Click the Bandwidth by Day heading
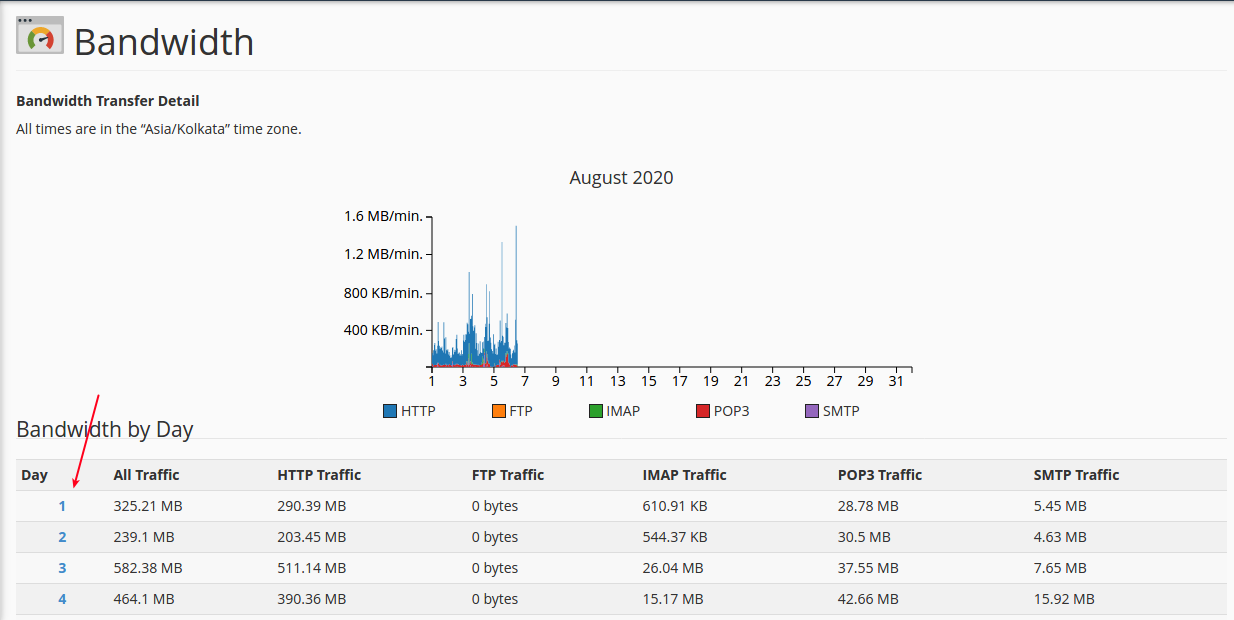1234x620 pixels. click(105, 429)
